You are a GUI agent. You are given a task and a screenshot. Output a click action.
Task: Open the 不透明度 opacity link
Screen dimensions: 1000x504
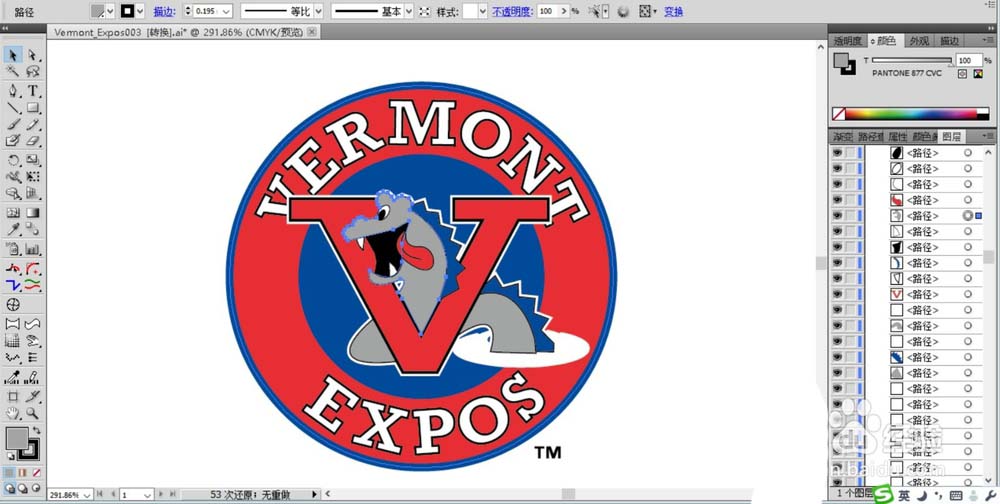(x=513, y=11)
